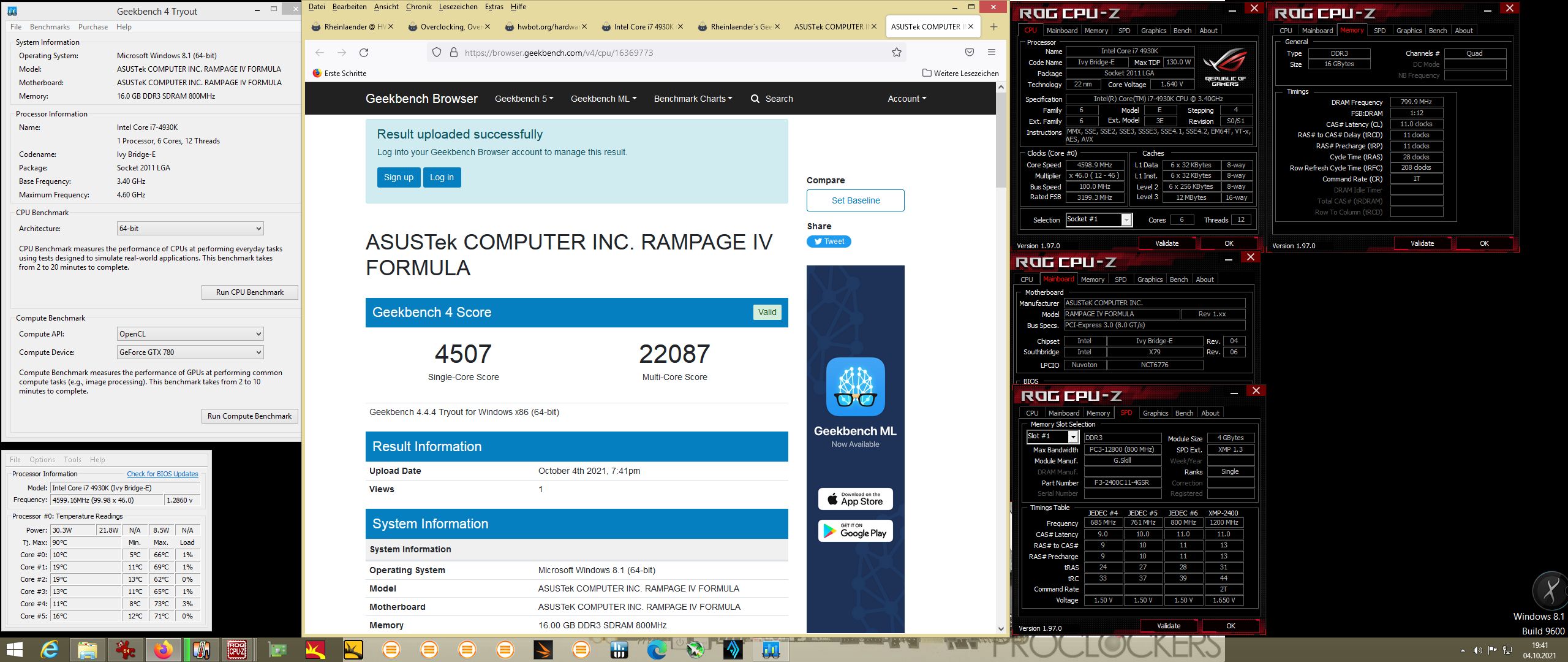
Task: Click the green circuit card taskbar icon
Action: (x=277, y=650)
